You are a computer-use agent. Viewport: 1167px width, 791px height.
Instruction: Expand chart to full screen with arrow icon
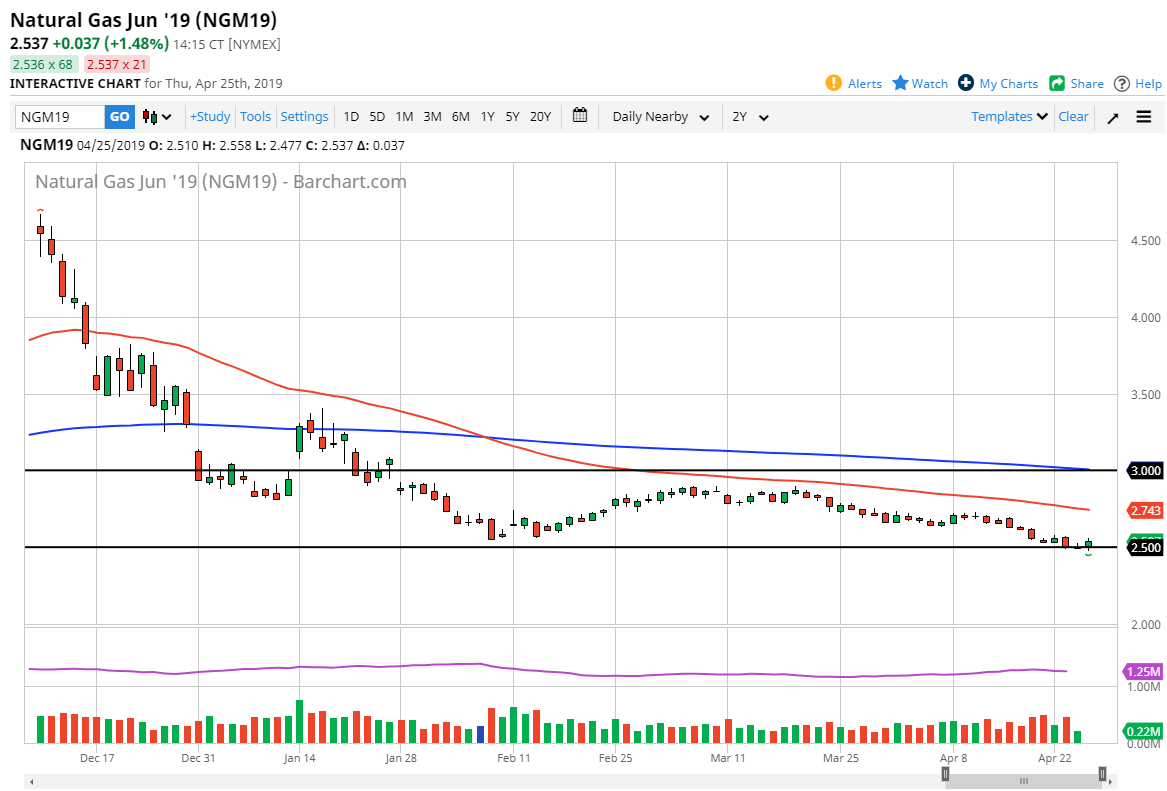click(1112, 117)
